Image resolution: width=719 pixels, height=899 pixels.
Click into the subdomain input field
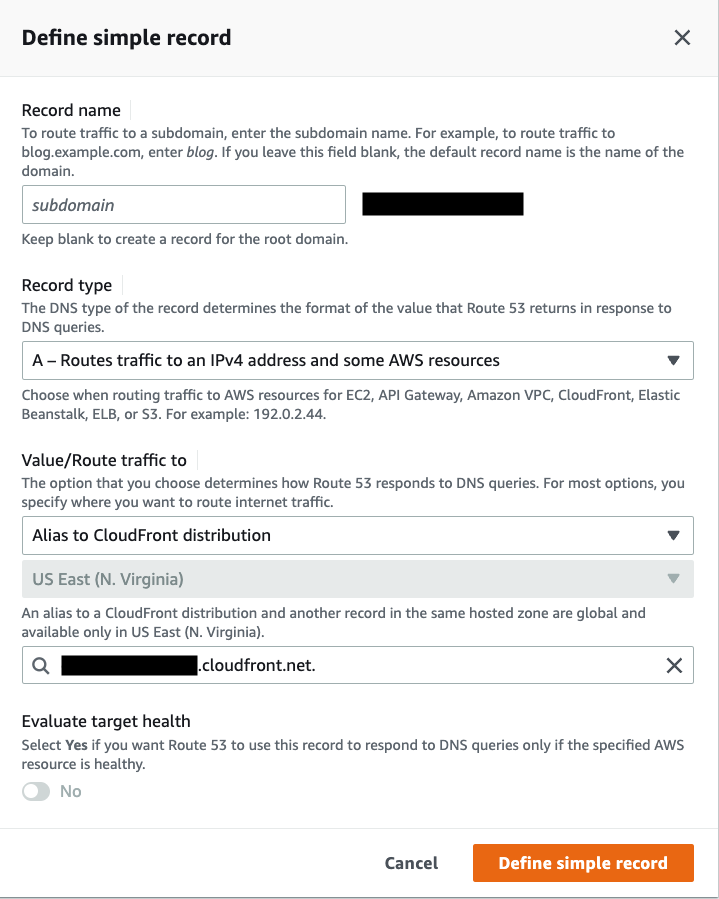184,205
